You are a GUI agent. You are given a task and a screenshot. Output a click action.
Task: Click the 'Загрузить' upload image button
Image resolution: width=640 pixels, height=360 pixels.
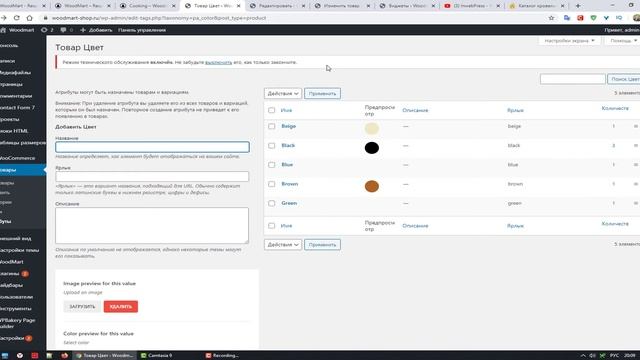(x=82, y=307)
